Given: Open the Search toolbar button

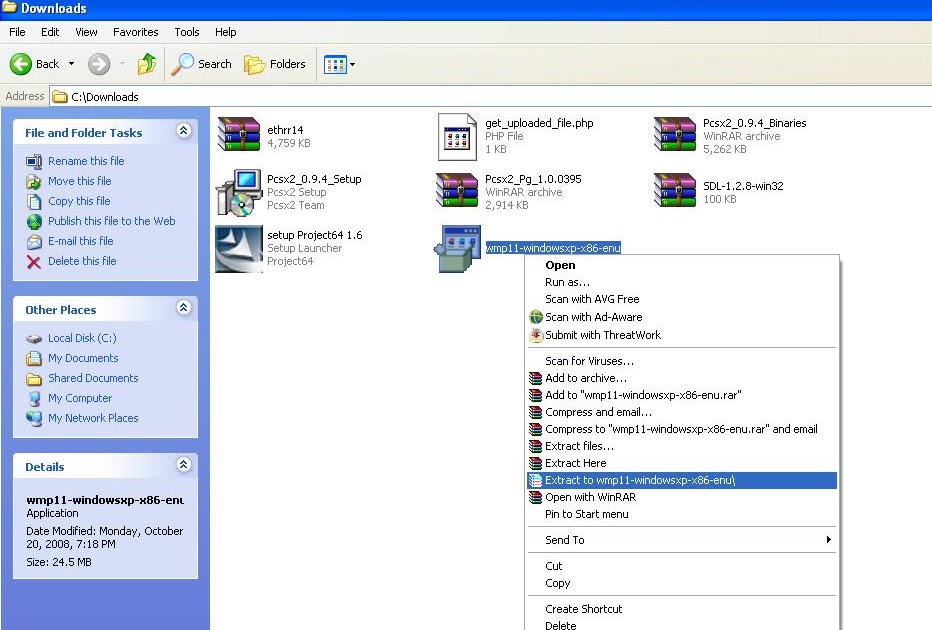Looking at the screenshot, I should click(x=201, y=64).
